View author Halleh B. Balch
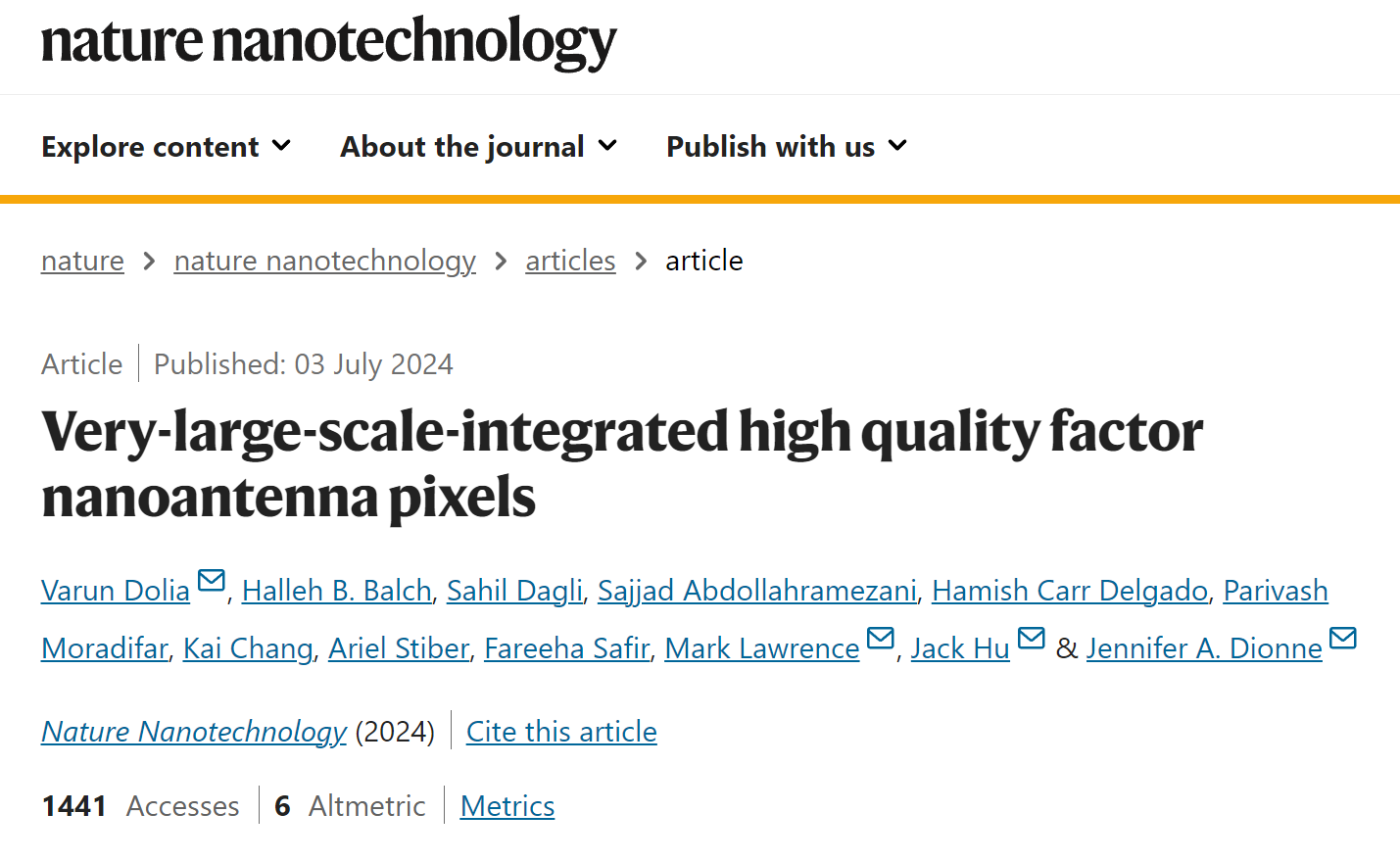Viewport: 1400px width, 861px height. click(x=337, y=591)
